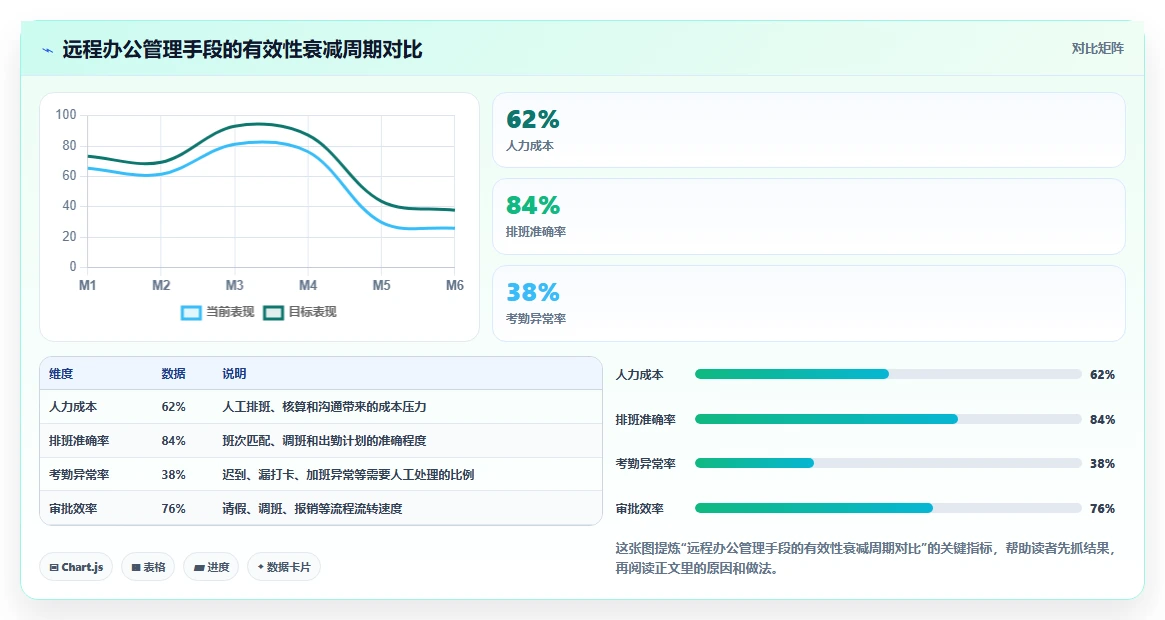Screen dimensions: 1165x620
Task: Select the 考勤异常率 table row cell
Action: coord(79,475)
